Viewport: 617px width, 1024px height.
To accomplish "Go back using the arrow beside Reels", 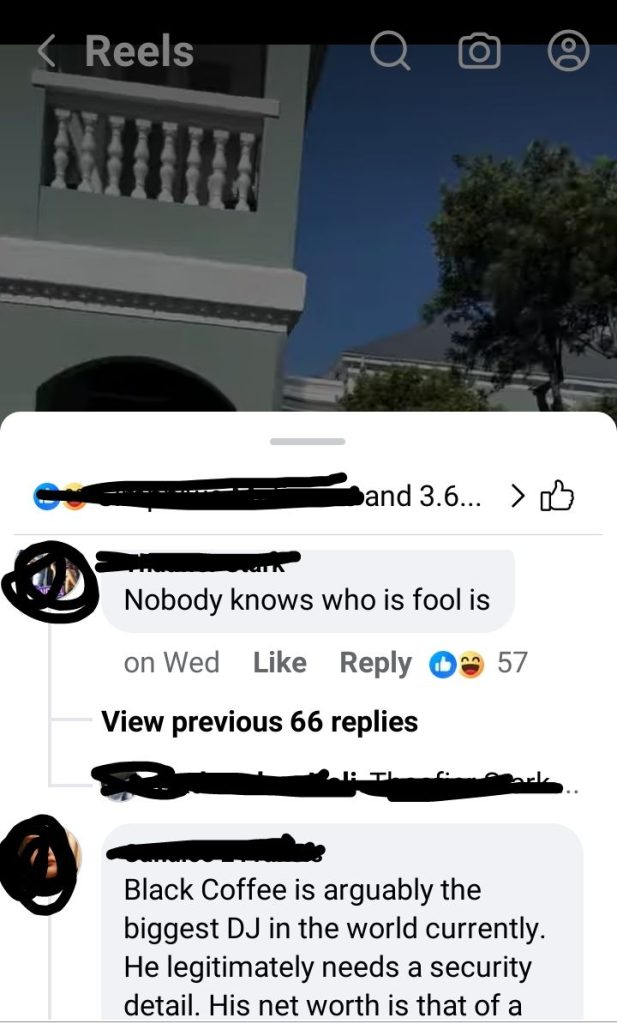I will tap(46, 51).
